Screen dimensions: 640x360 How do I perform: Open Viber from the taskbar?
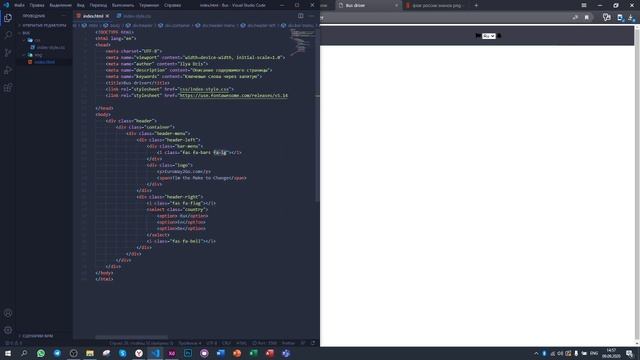tap(204, 353)
